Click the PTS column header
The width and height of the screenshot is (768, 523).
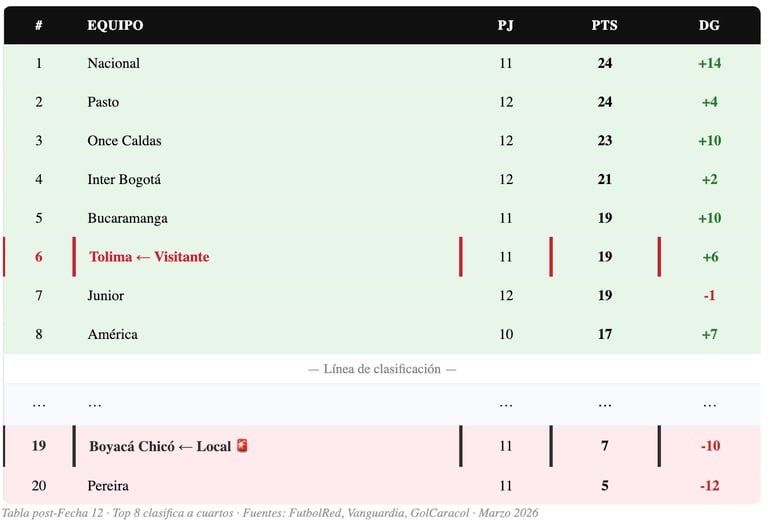604,25
